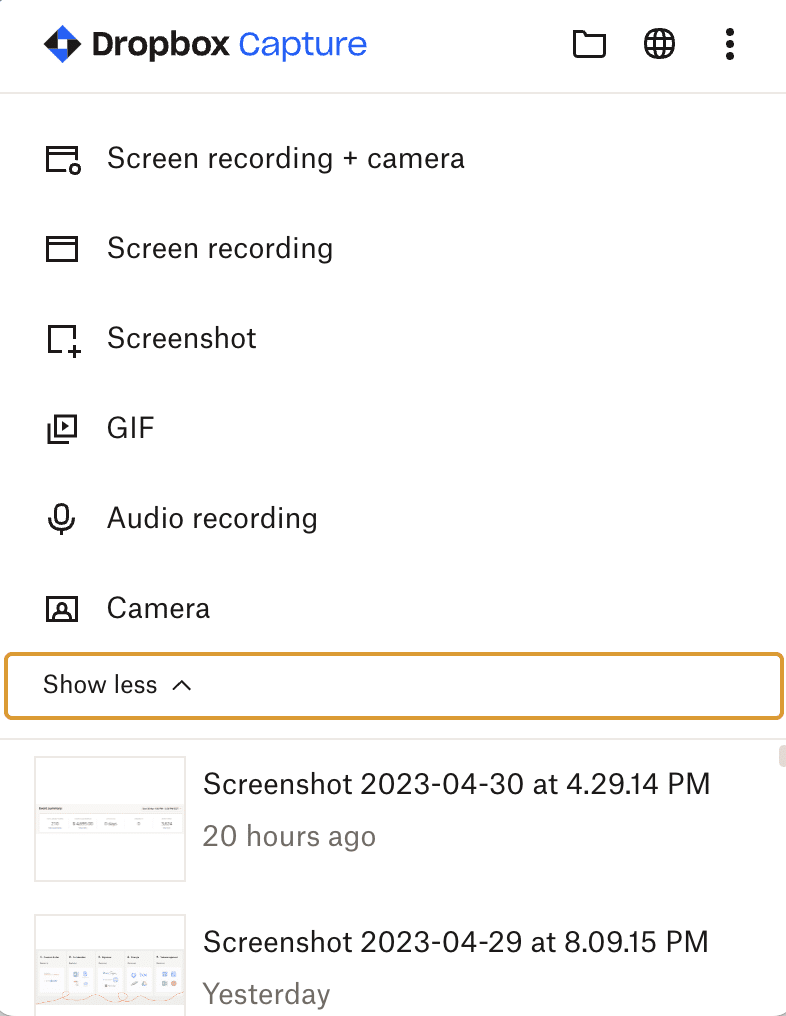Click the globe icon in header
This screenshot has height=1016, width=786.
[659, 44]
